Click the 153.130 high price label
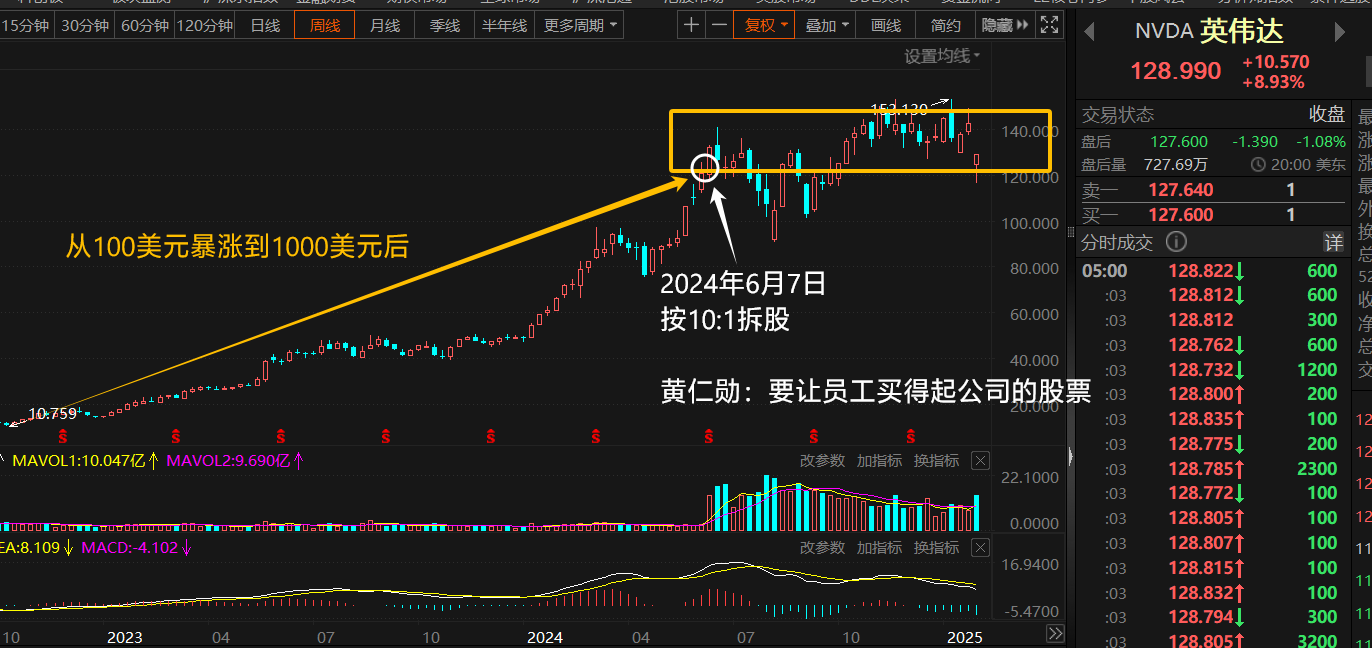 [x=898, y=108]
